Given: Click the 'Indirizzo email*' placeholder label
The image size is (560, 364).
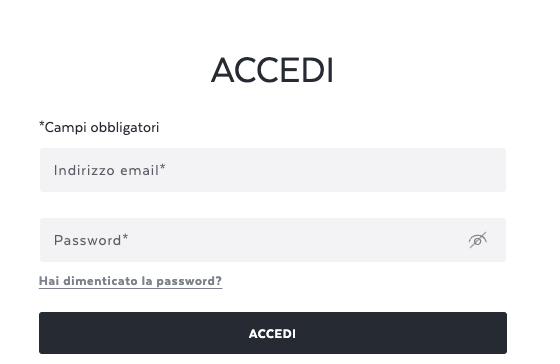Looking at the screenshot, I should tap(110, 170).
